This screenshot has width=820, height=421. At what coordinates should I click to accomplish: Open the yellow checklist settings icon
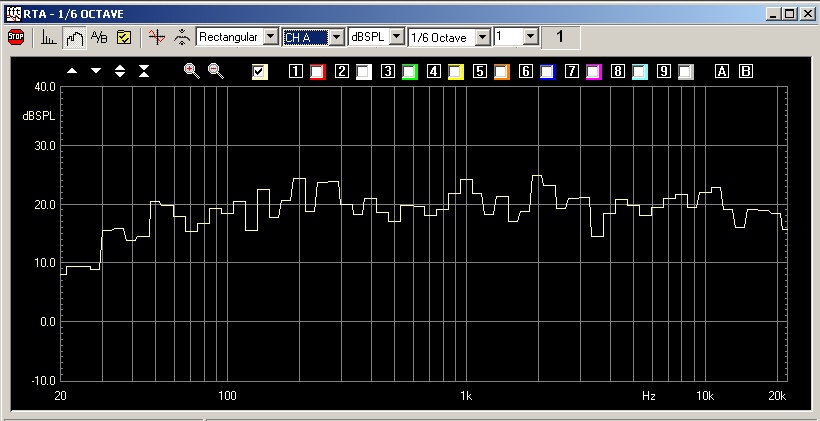point(125,37)
